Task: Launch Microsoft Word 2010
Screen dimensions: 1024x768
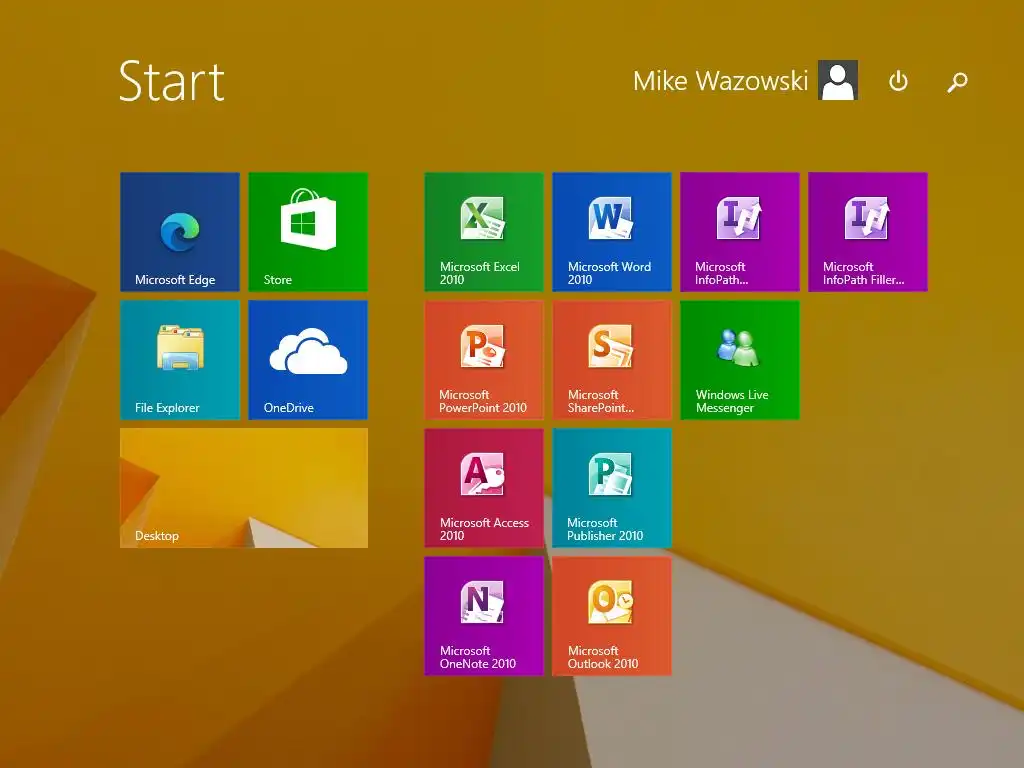Action: [612, 232]
